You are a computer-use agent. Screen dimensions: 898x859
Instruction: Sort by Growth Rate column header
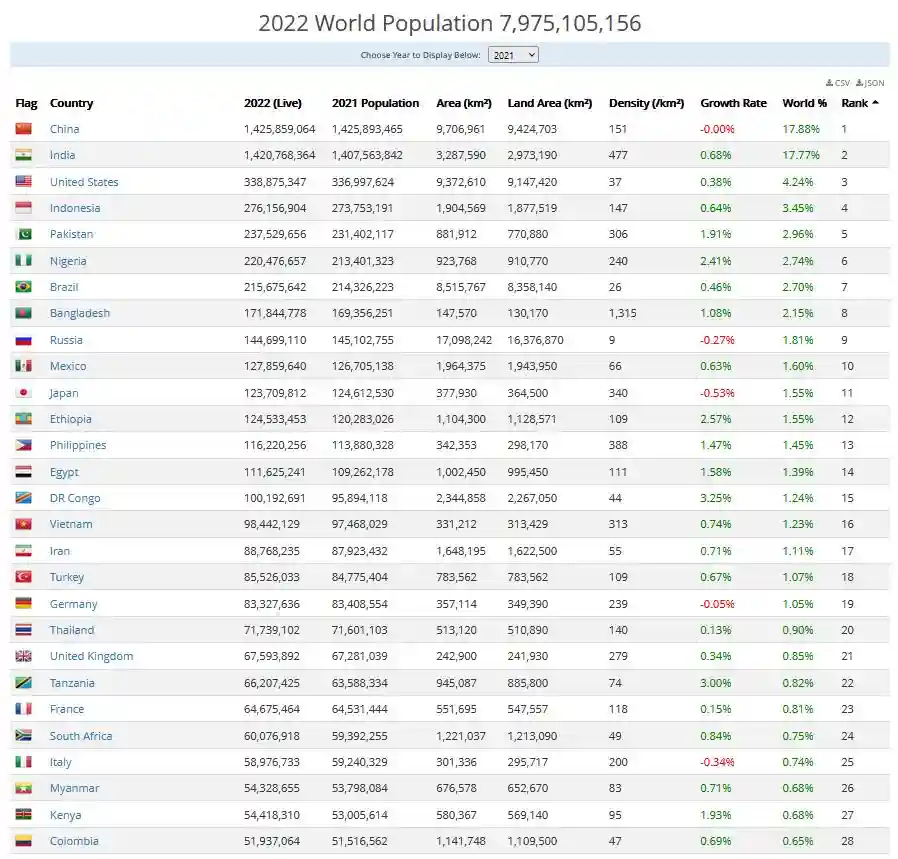[x=733, y=103]
